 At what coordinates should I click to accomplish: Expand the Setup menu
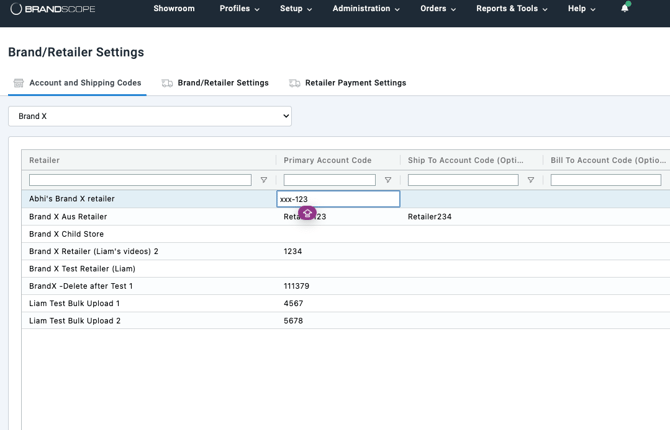pos(296,9)
